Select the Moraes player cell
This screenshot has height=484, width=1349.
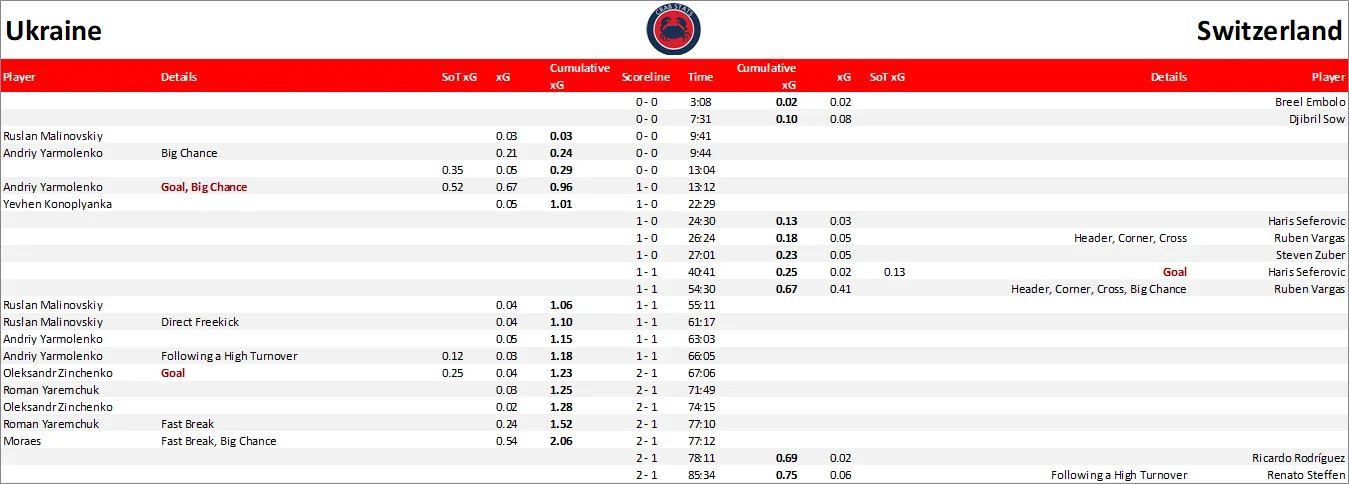(23, 441)
